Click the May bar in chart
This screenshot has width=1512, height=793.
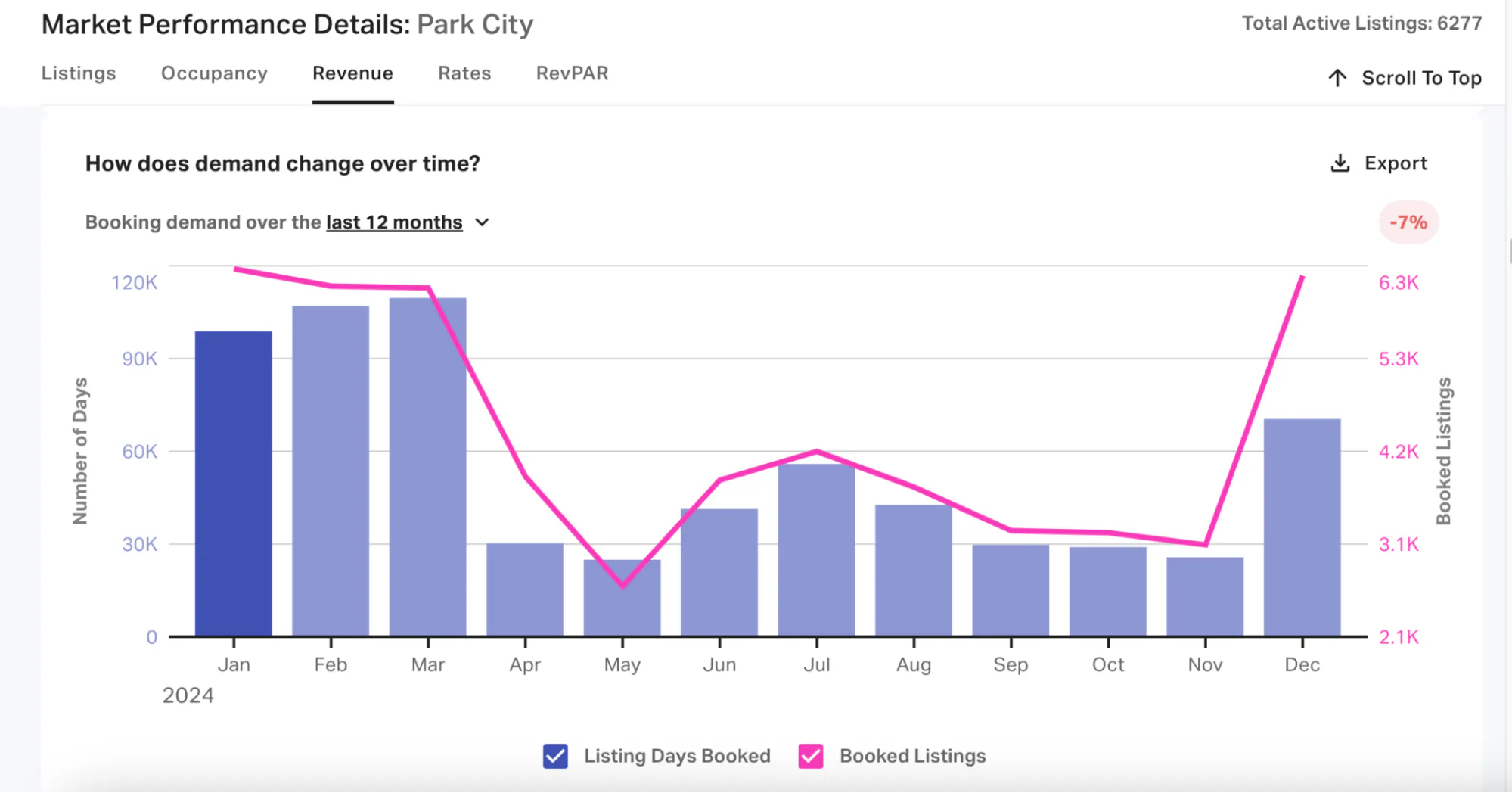coord(622,598)
